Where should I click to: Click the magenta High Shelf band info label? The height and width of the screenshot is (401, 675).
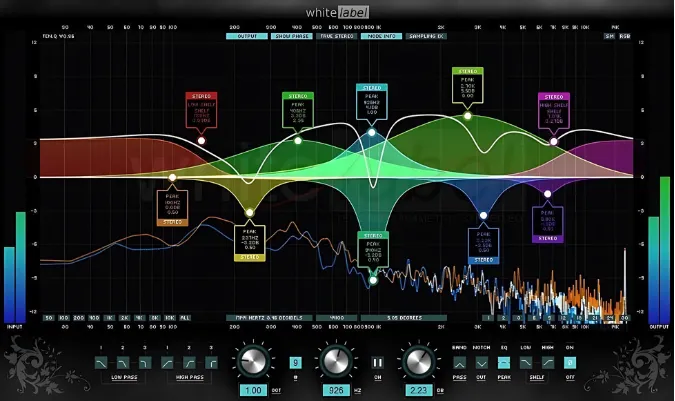(x=554, y=110)
